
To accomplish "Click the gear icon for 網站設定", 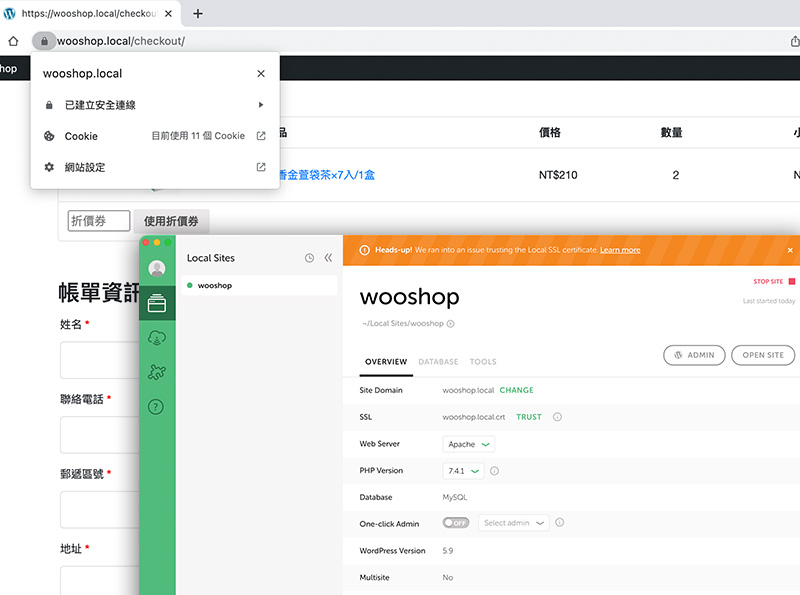I will tap(49, 167).
